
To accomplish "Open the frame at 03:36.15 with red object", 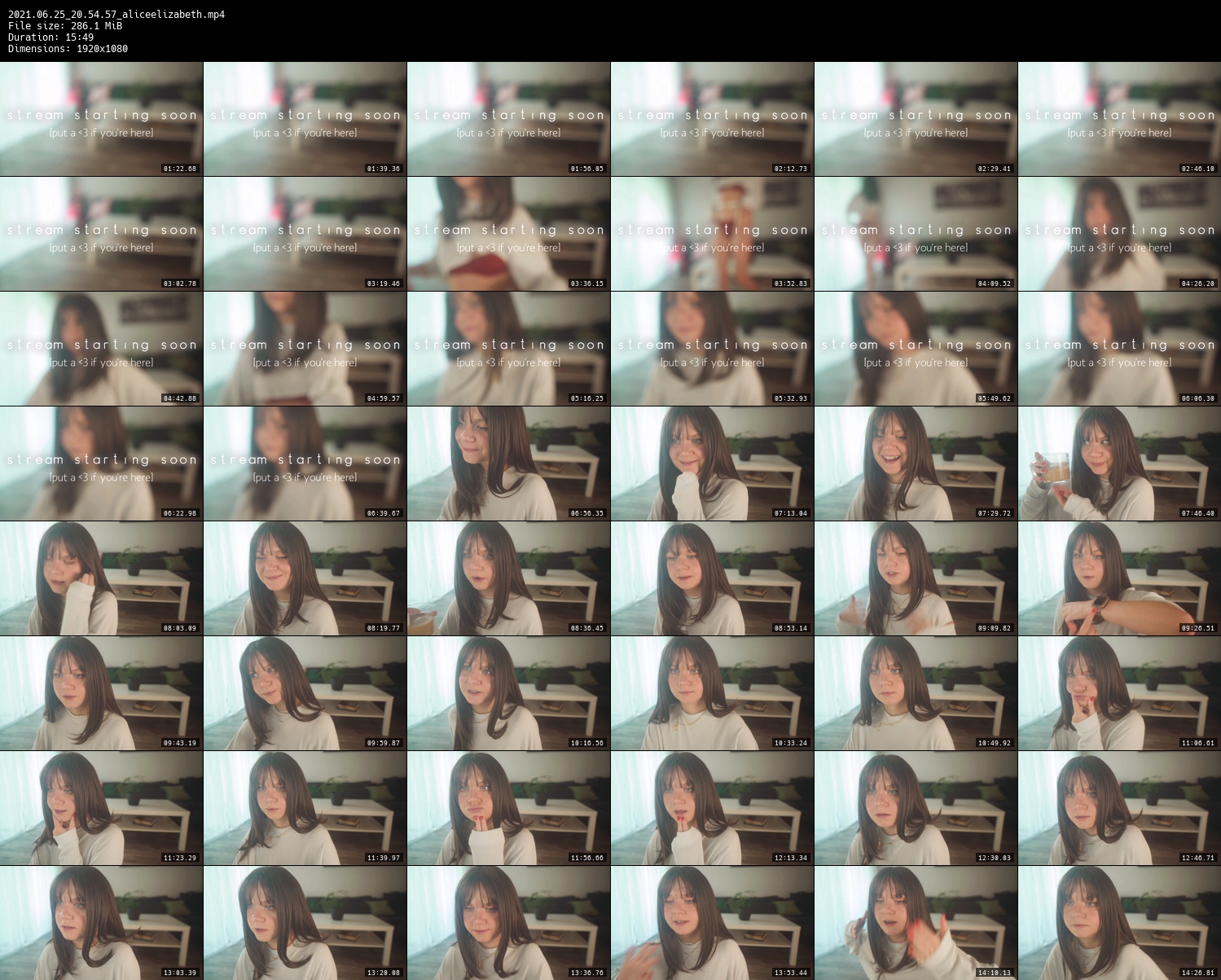I will pyautogui.click(x=508, y=234).
